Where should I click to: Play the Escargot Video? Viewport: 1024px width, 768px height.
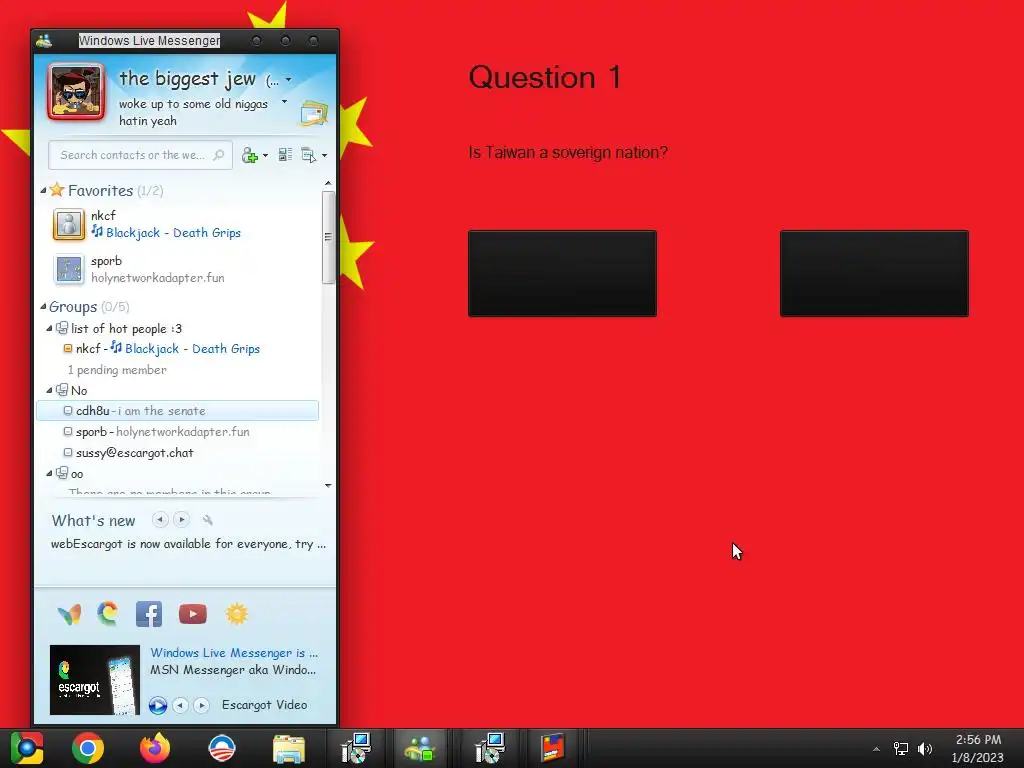[x=157, y=705]
